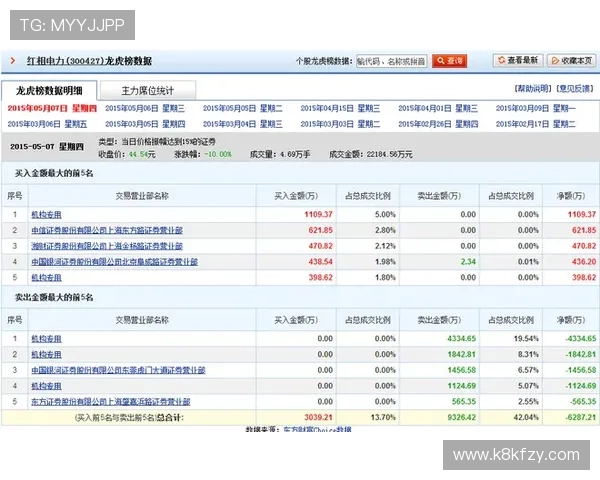Open 机构专用 link in the 5.00% buy row
Viewport: 600px width, 480px height.
pyautogui.click(x=46, y=215)
